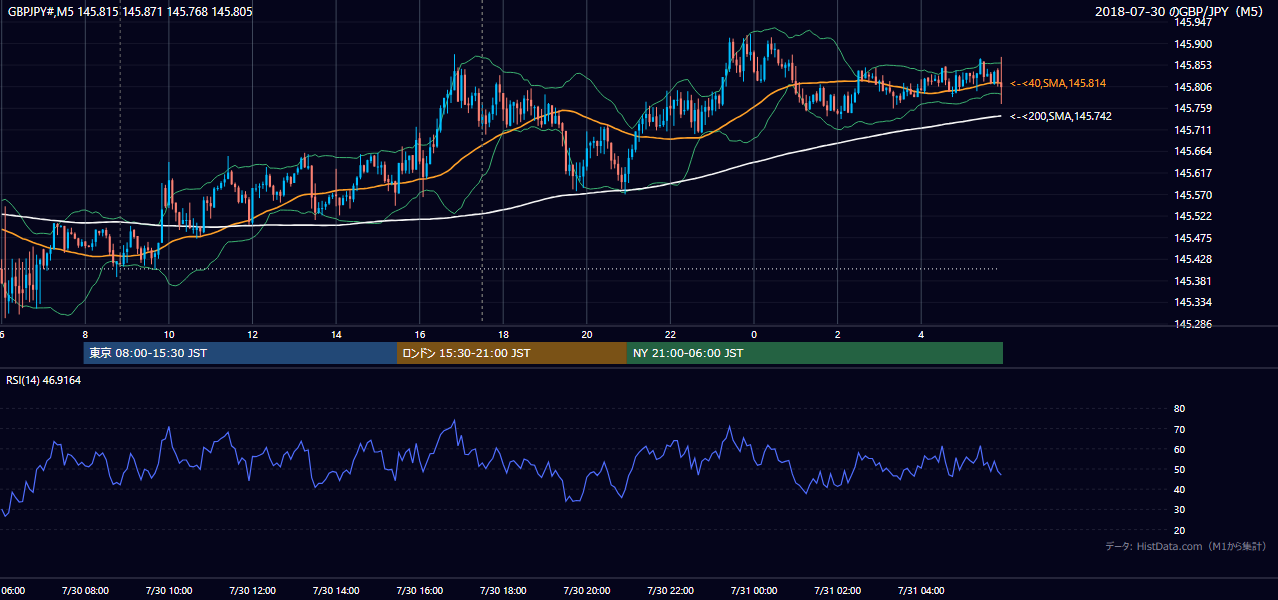
Task: Click the HistData.com data source credit
Action: [1186, 546]
